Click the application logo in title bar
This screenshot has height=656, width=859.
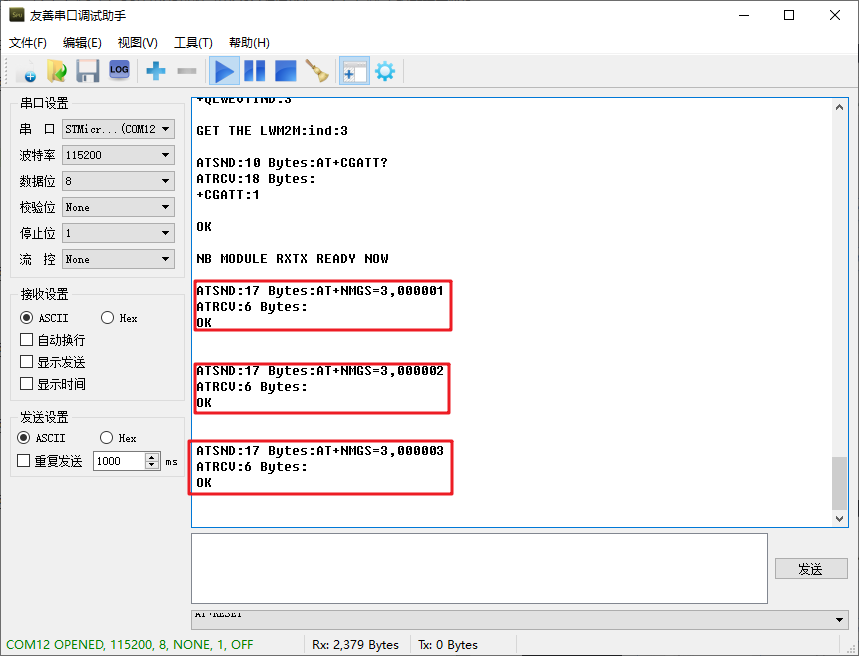[16, 15]
